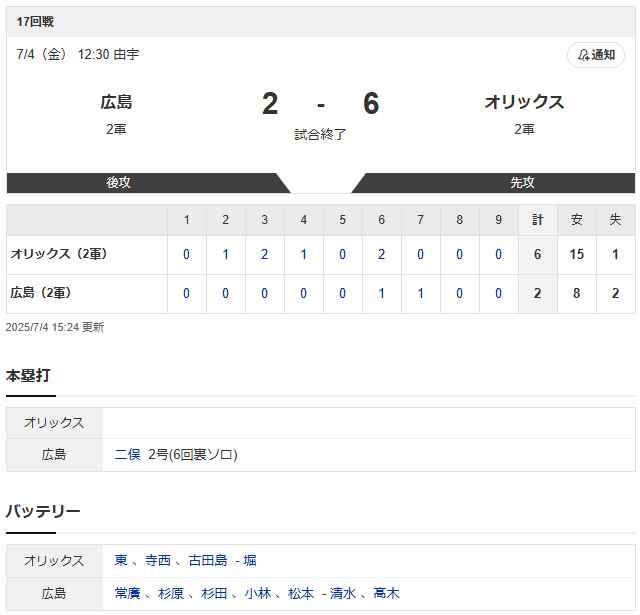Click Hiroshima total runs 2 in 計 column

click(x=538, y=293)
